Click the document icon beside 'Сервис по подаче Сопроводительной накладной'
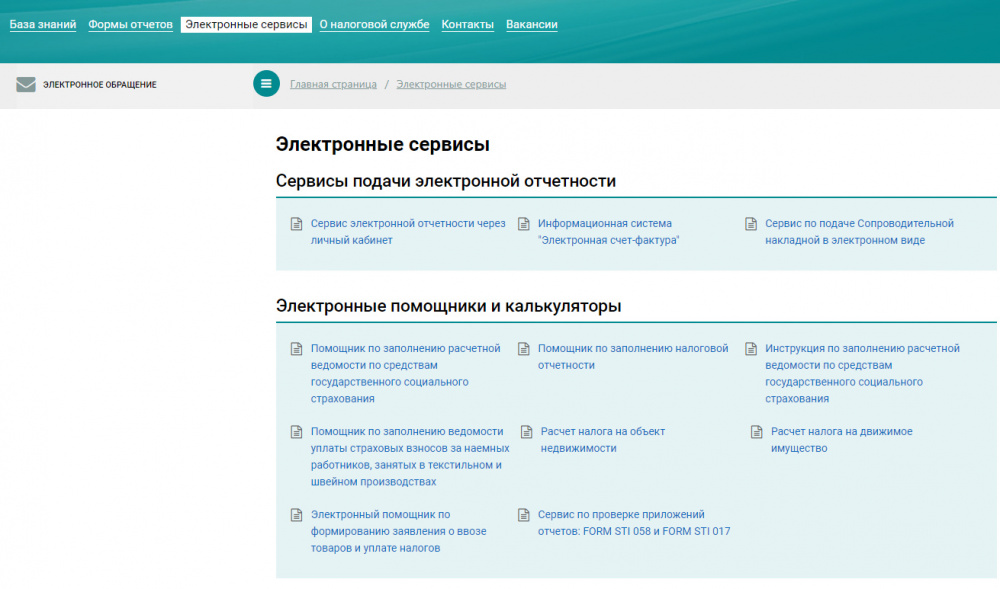The image size is (1000, 589). tap(750, 222)
